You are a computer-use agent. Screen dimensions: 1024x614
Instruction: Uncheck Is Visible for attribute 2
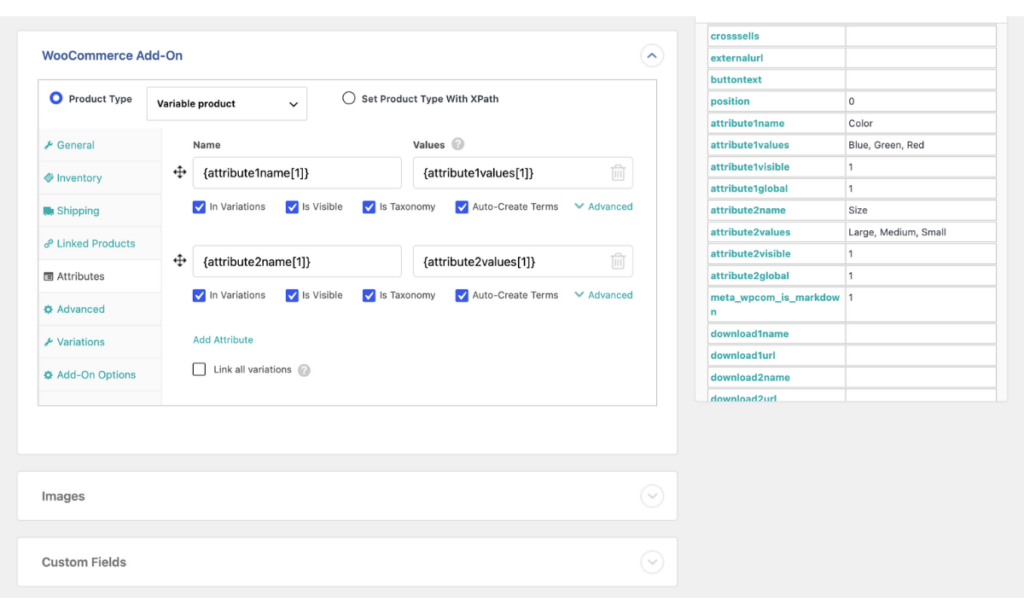pyautogui.click(x=292, y=295)
